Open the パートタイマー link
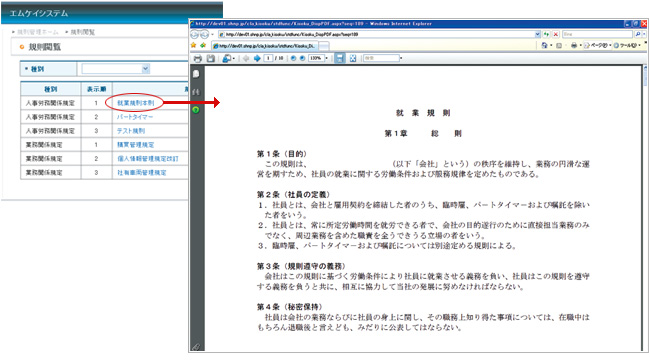 coord(135,117)
